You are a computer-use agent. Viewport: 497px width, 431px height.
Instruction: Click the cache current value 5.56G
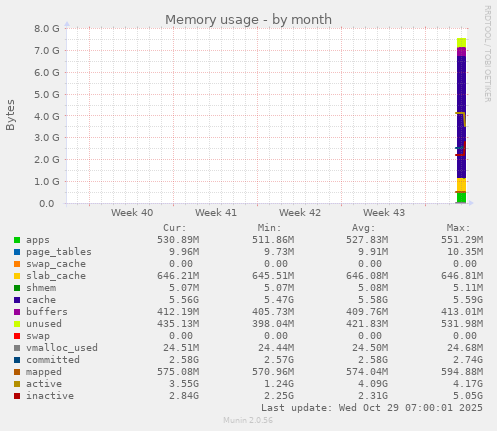184,300
